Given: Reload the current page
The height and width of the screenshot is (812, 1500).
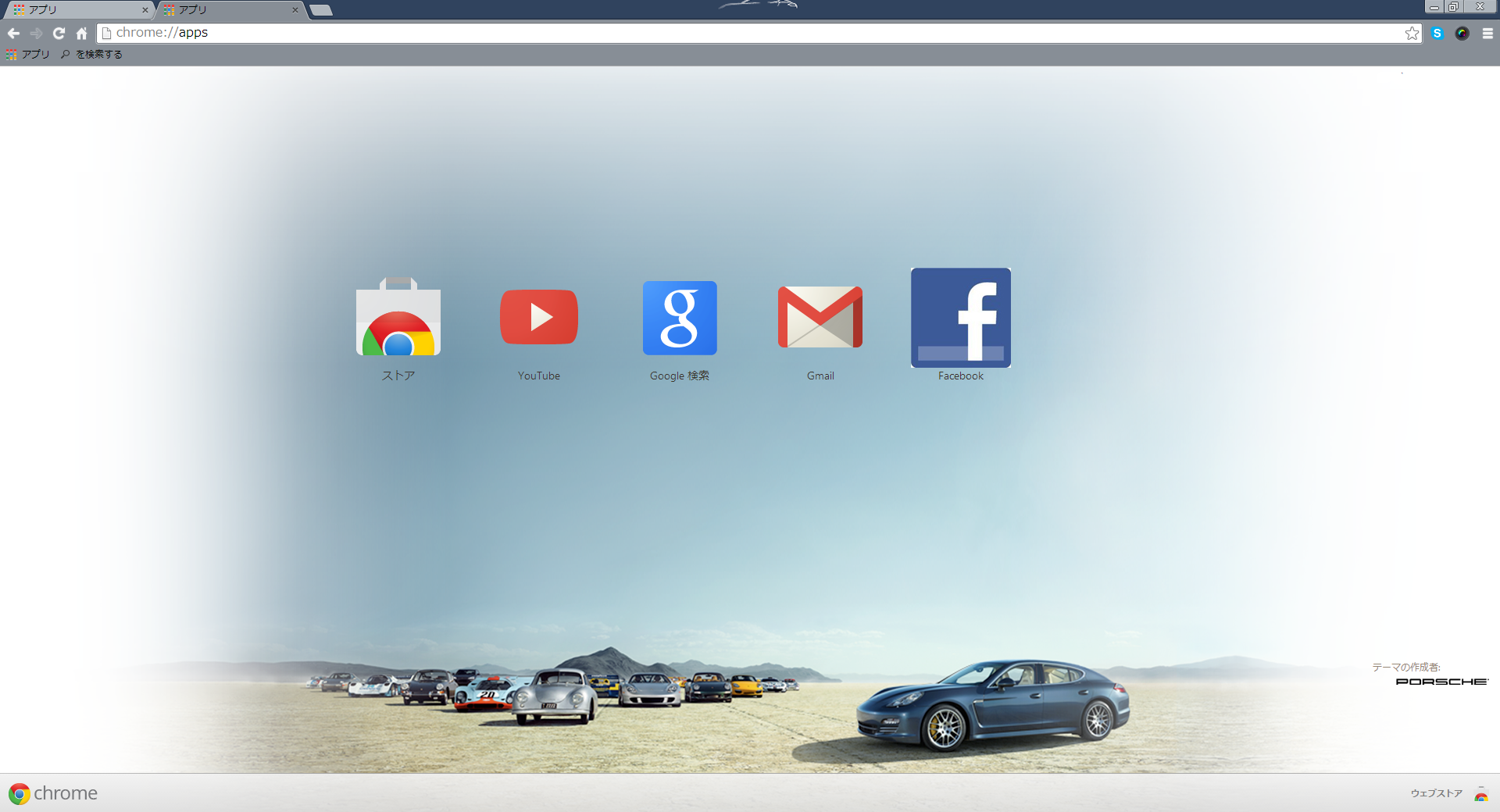Looking at the screenshot, I should pos(59,34).
